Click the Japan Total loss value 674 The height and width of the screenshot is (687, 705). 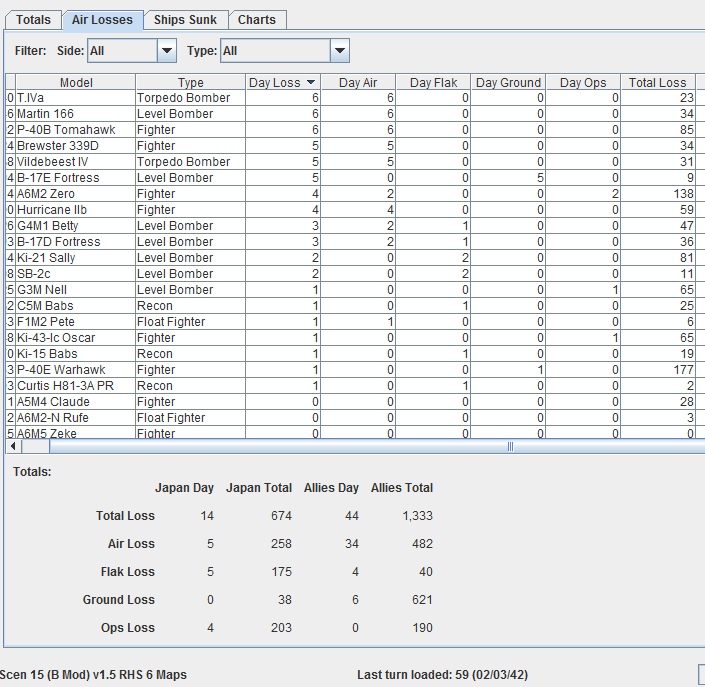[x=281, y=516]
